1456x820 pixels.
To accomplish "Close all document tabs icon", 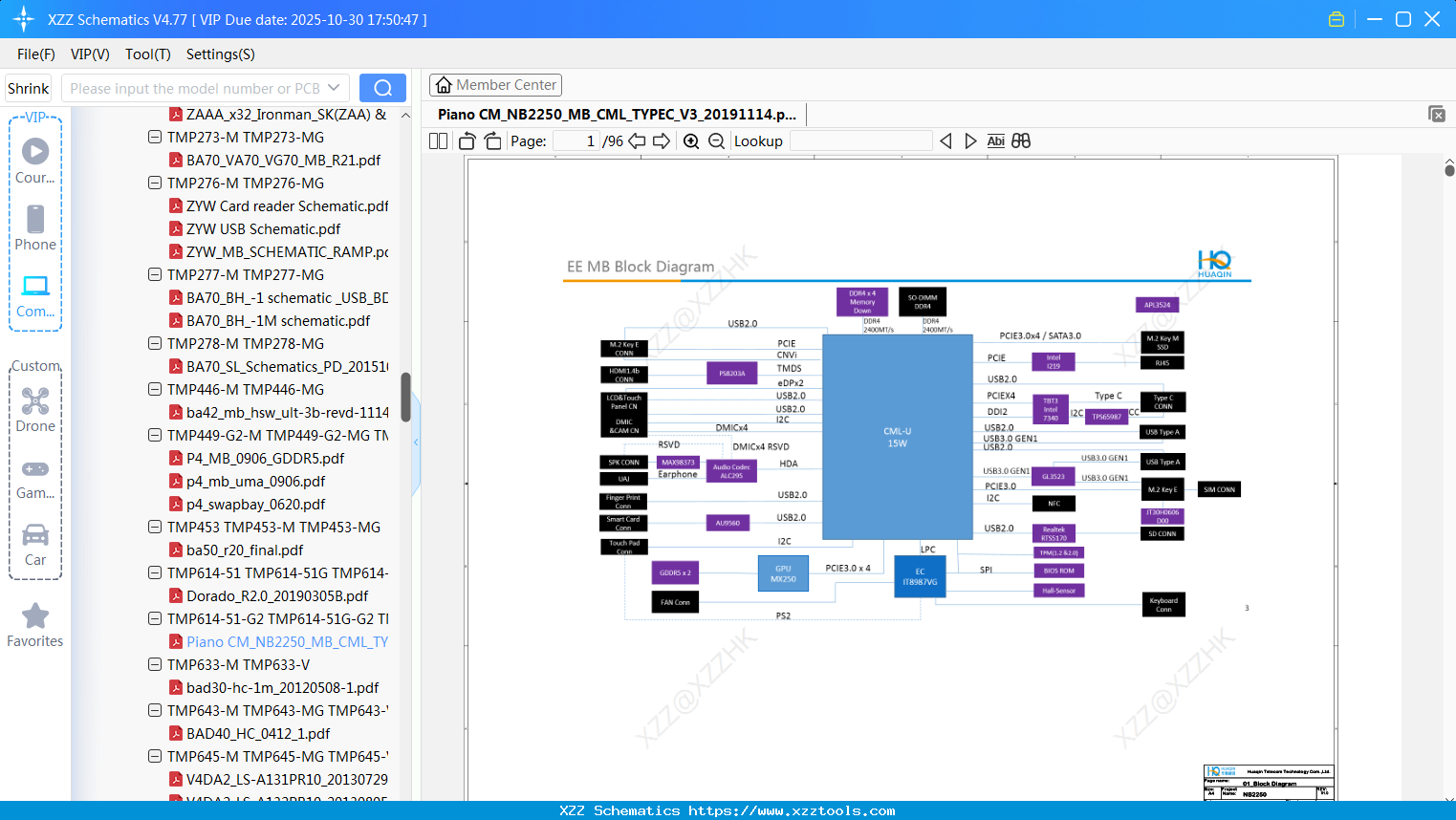I will 1436,114.
